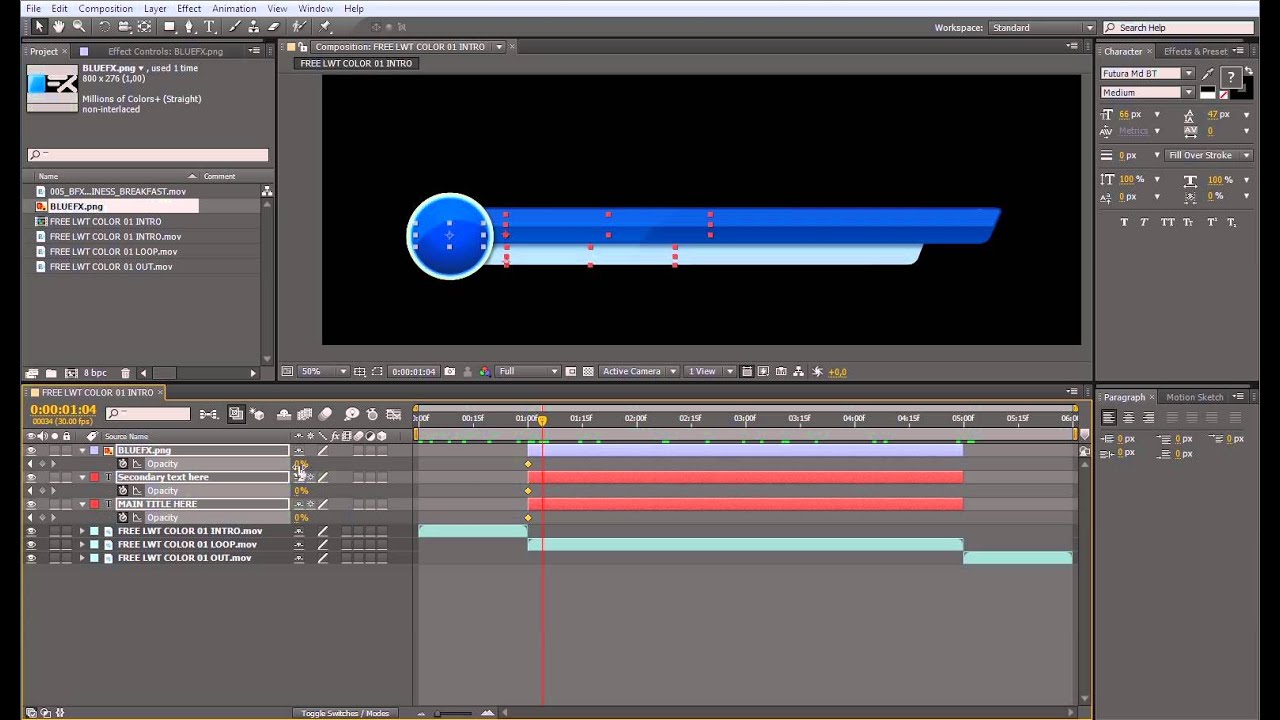Image resolution: width=1280 pixels, height=720 pixels.
Task: Open the Animation menu
Action: coord(234,9)
